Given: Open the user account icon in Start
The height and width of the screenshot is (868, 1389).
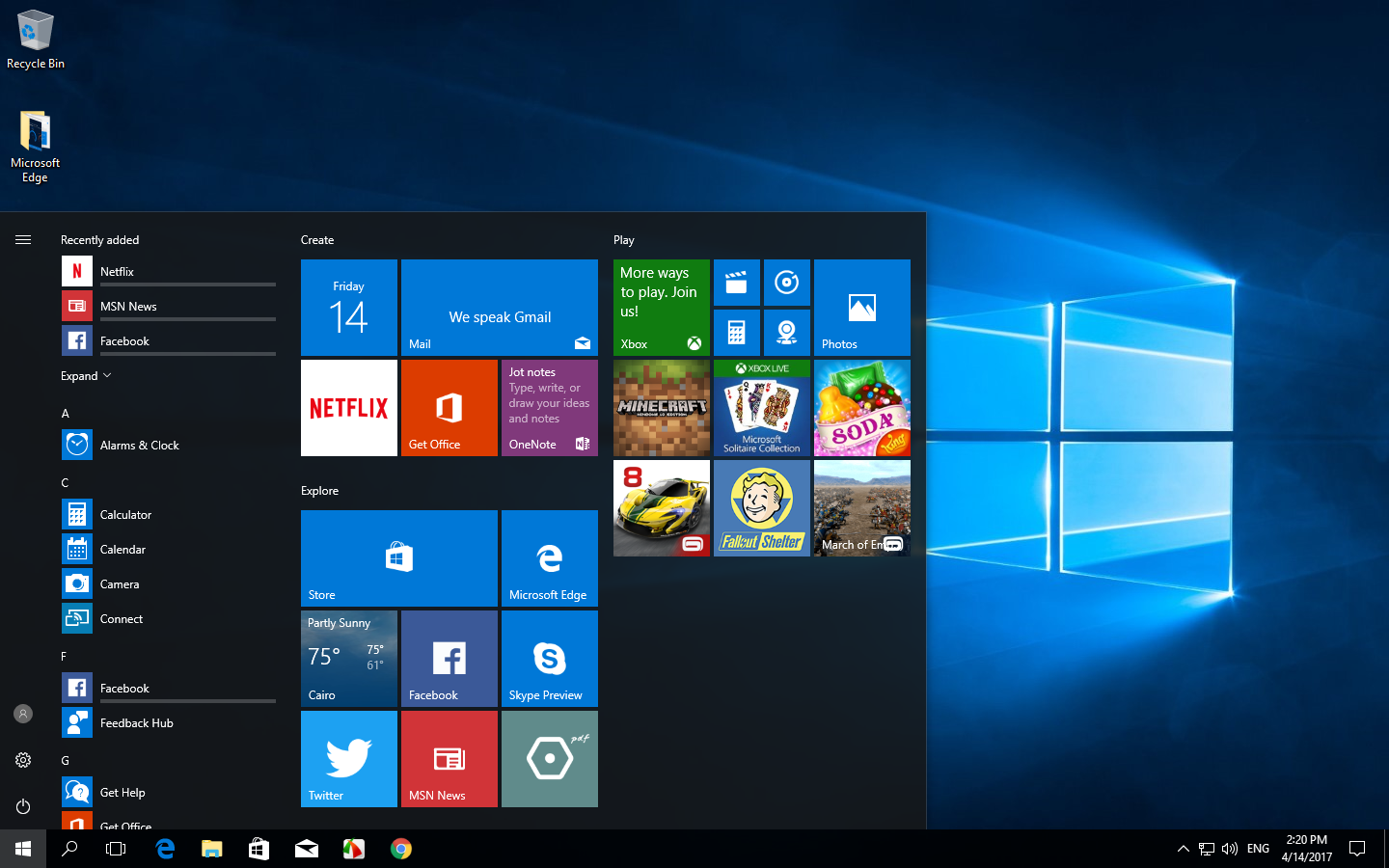Looking at the screenshot, I should (x=23, y=714).
